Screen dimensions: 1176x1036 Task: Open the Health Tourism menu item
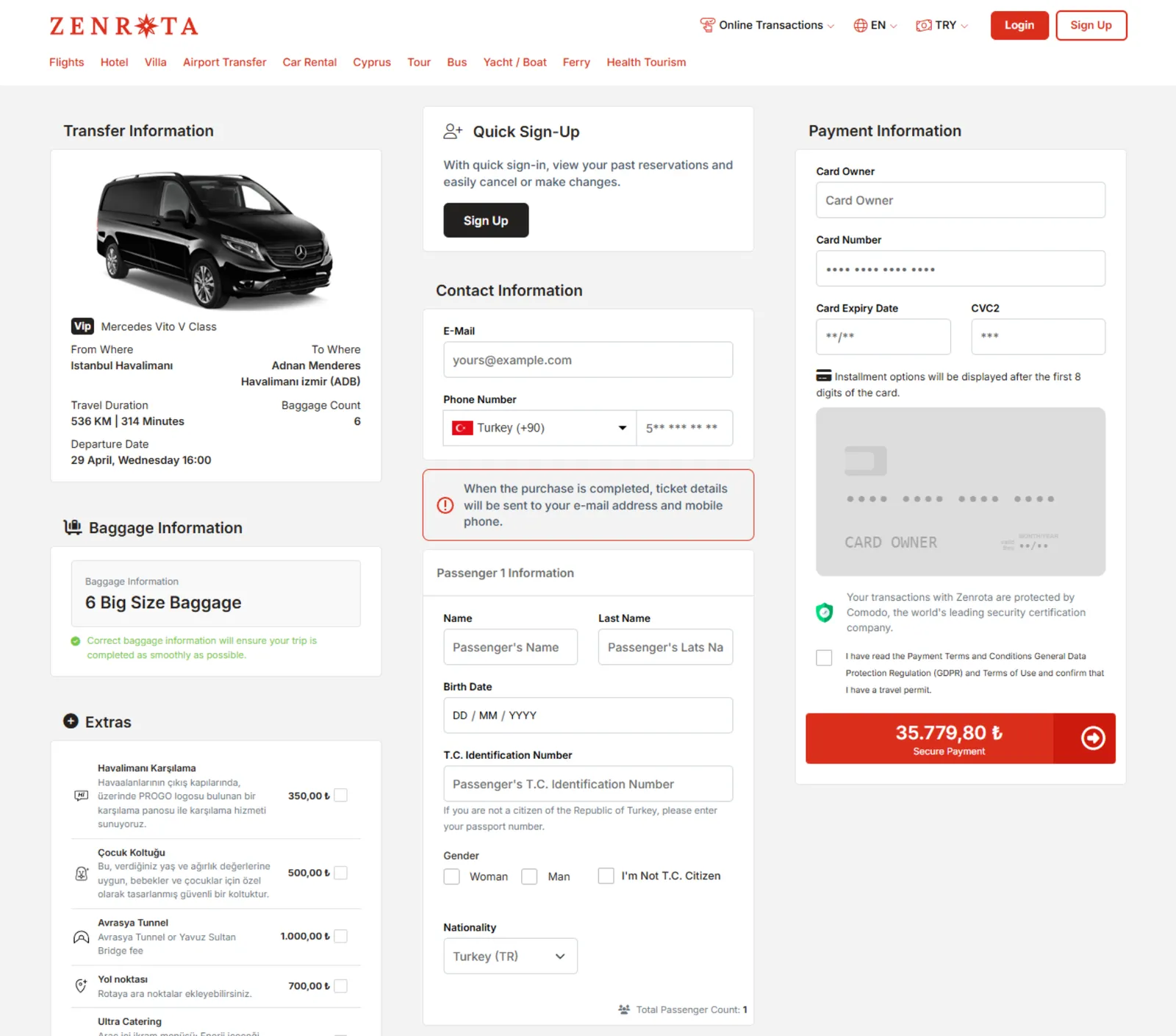645,62
